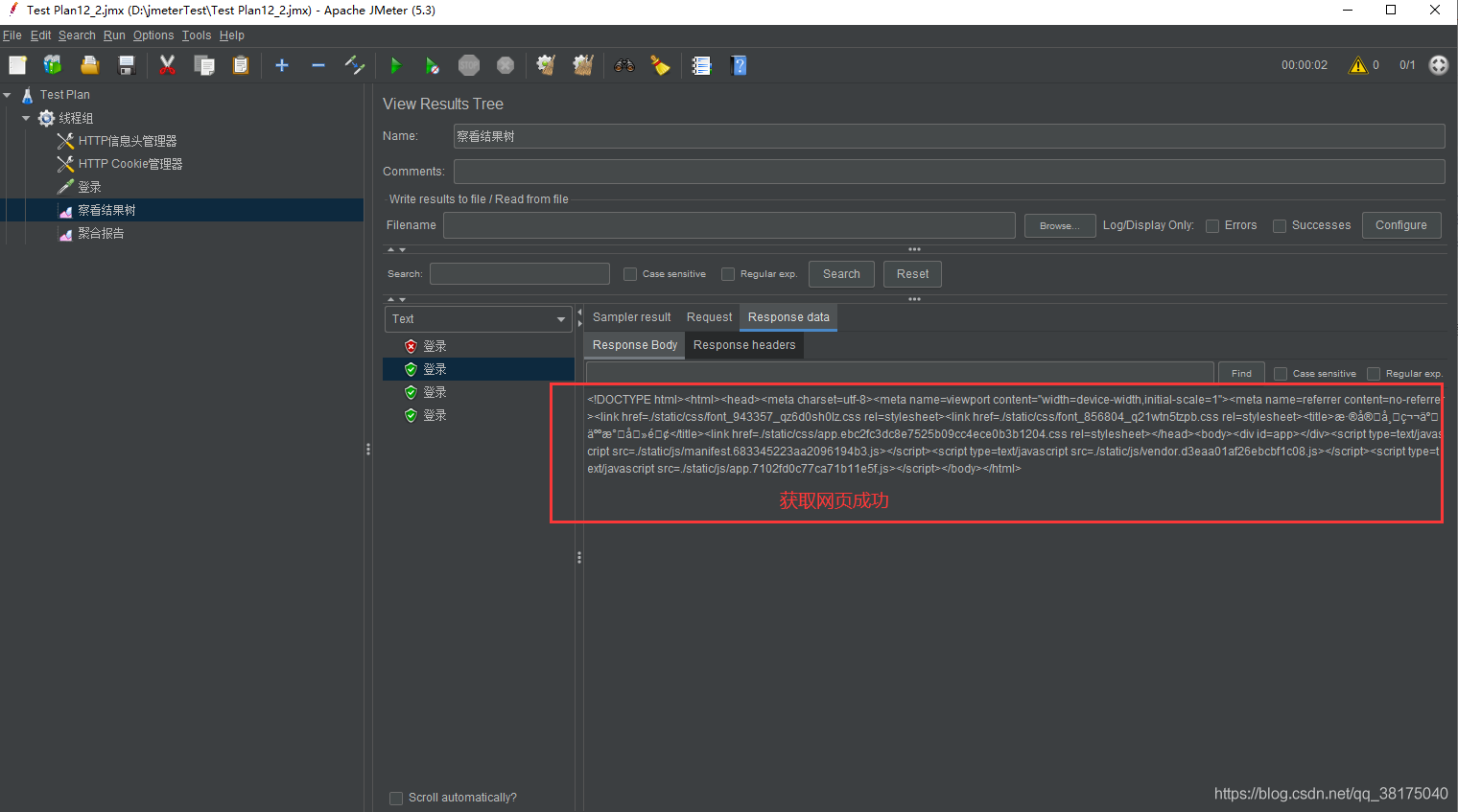Click the Collapse All minus icon
Viewport: 1458px width, 812px height.
[318, 65]
